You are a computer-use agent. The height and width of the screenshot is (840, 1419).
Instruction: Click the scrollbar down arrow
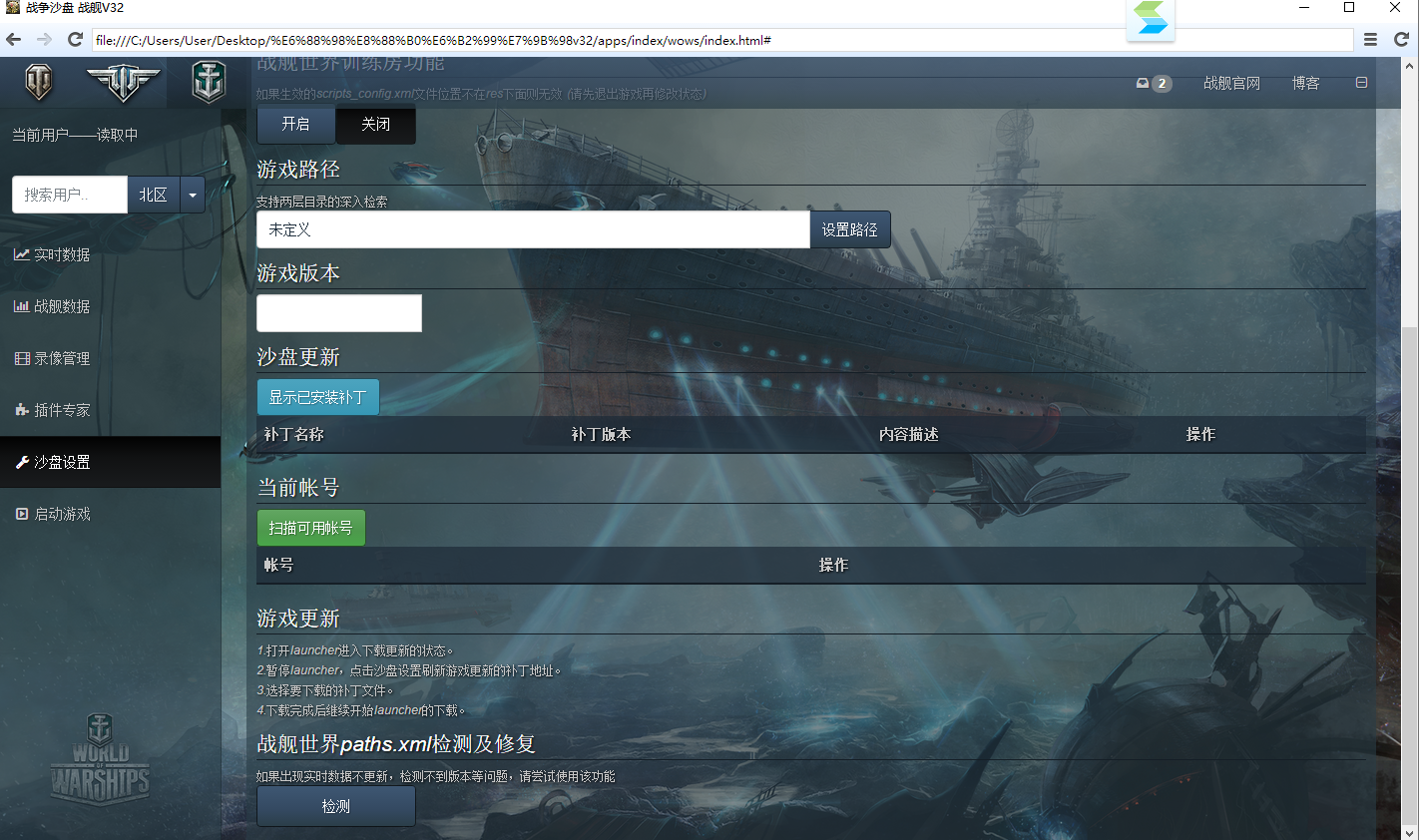point(1410,831)
